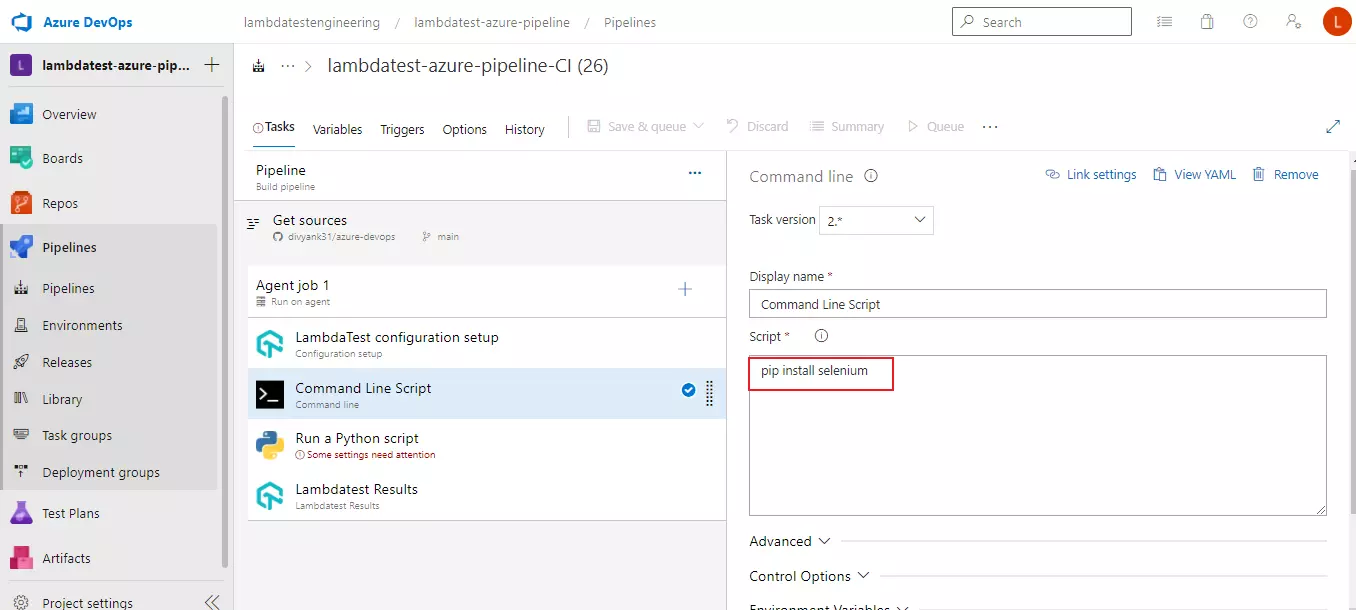Click the View YAML button
The width and height of the screenshot is (1356, 610).
point(1194,175)
